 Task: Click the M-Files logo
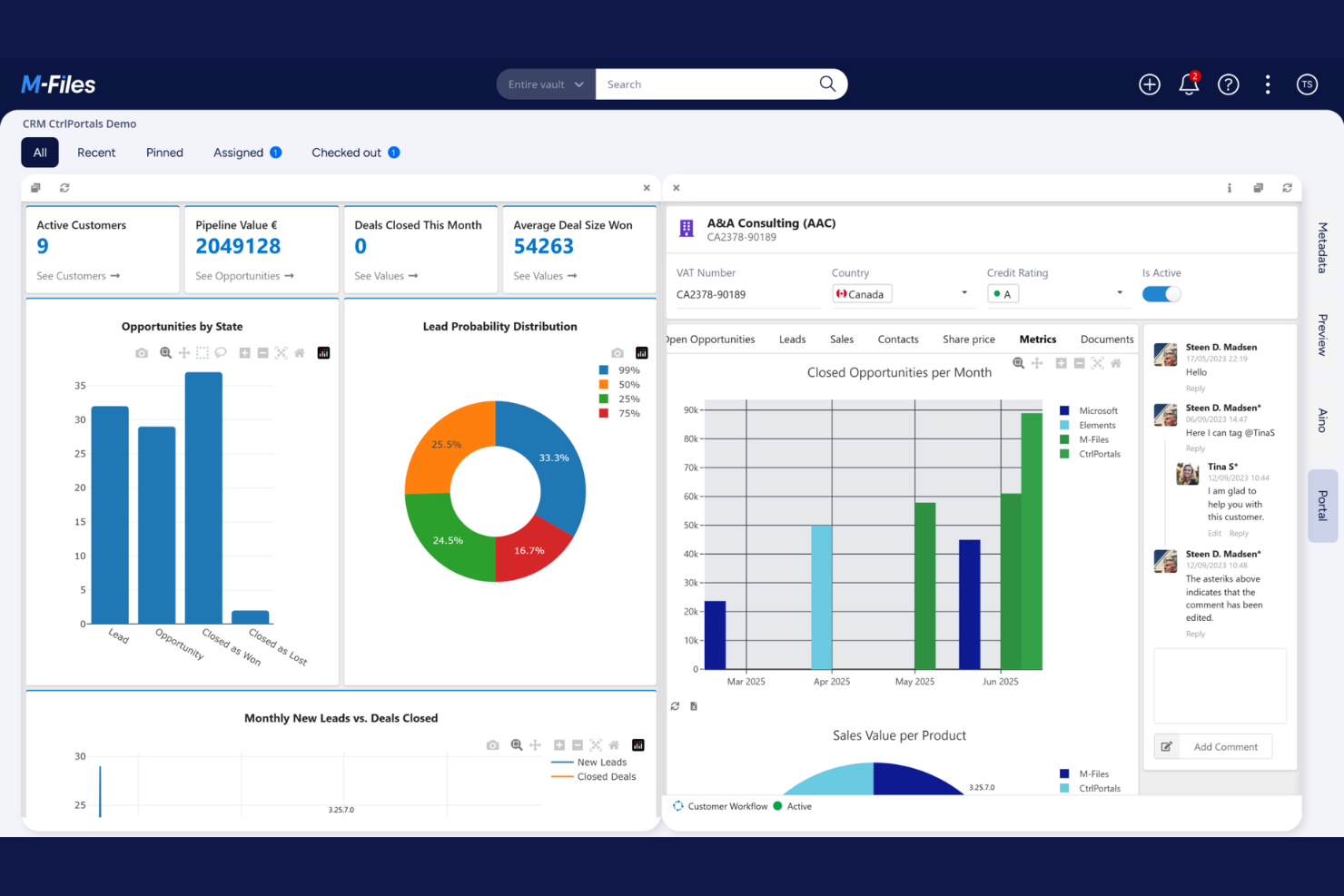(58, 84)
